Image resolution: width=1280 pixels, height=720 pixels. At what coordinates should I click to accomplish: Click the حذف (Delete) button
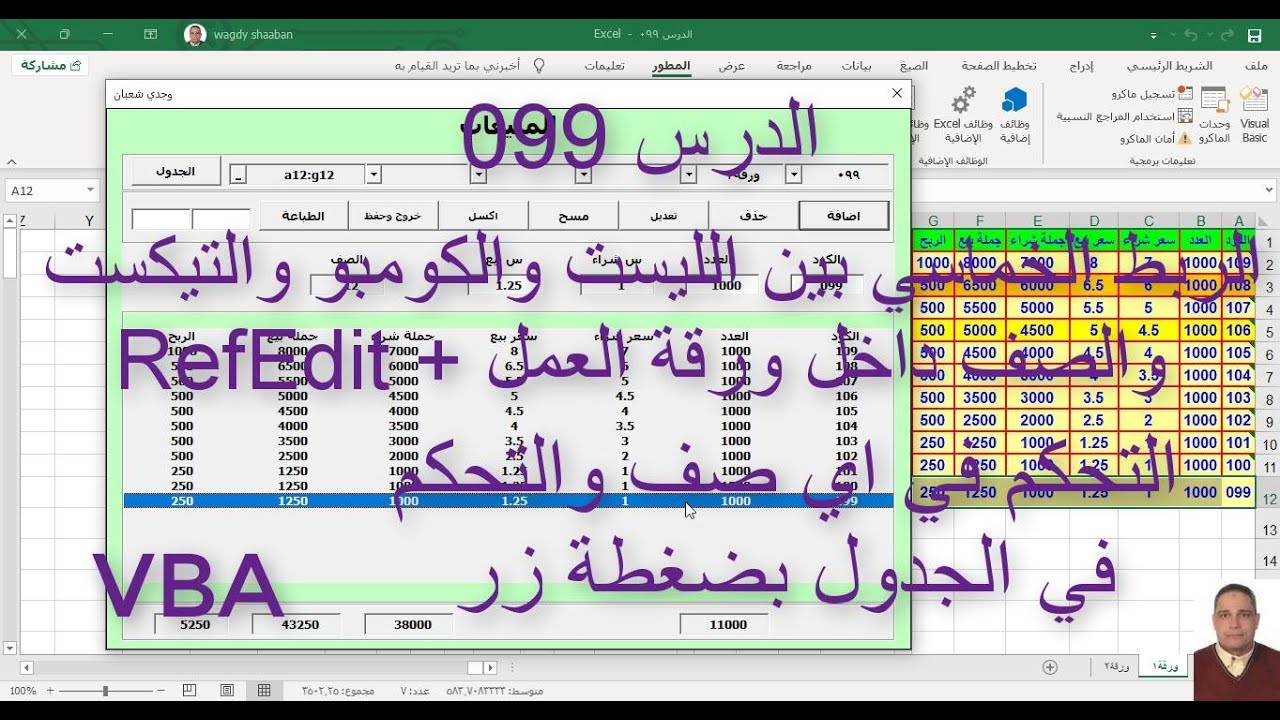(753, 216)
